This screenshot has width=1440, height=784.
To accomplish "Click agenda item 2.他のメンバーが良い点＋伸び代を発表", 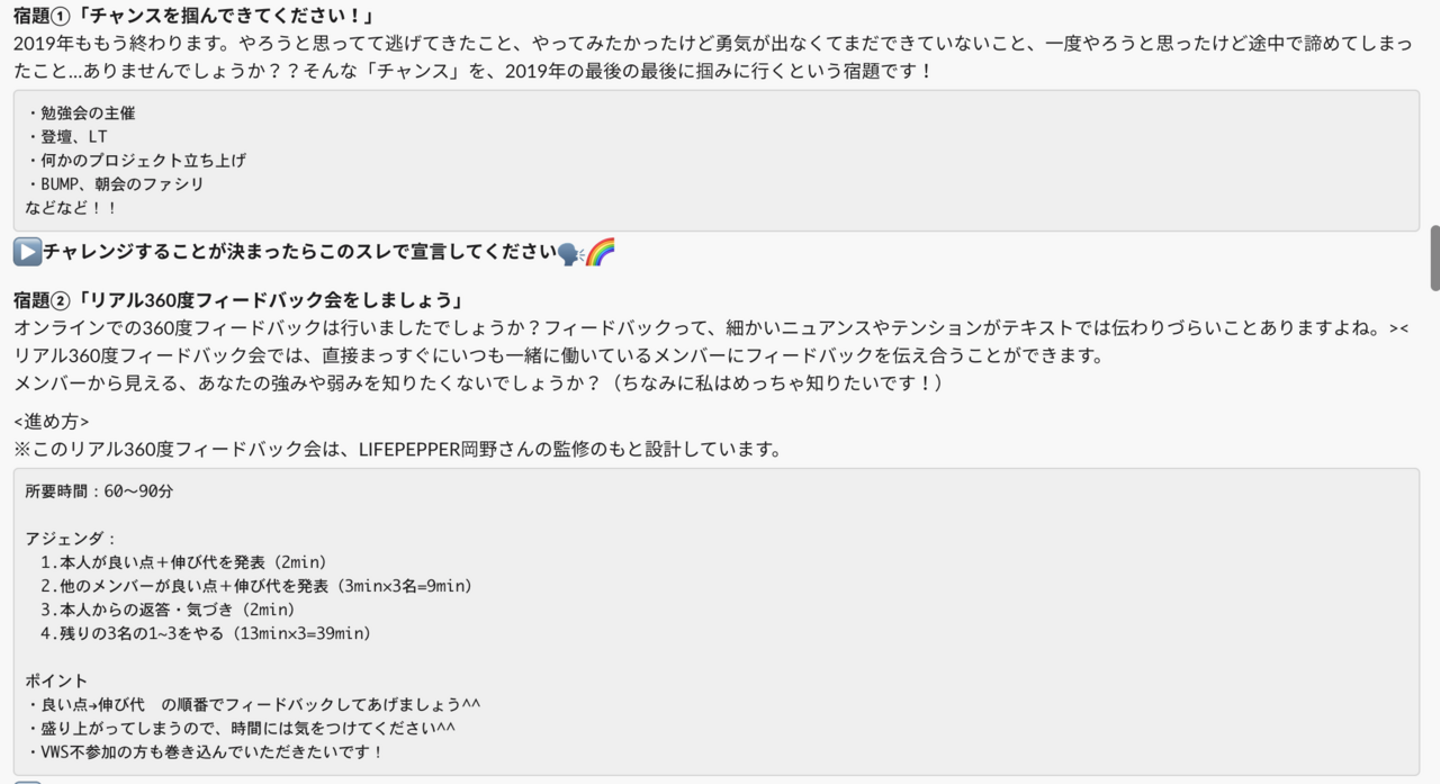I will click(256, 586).
